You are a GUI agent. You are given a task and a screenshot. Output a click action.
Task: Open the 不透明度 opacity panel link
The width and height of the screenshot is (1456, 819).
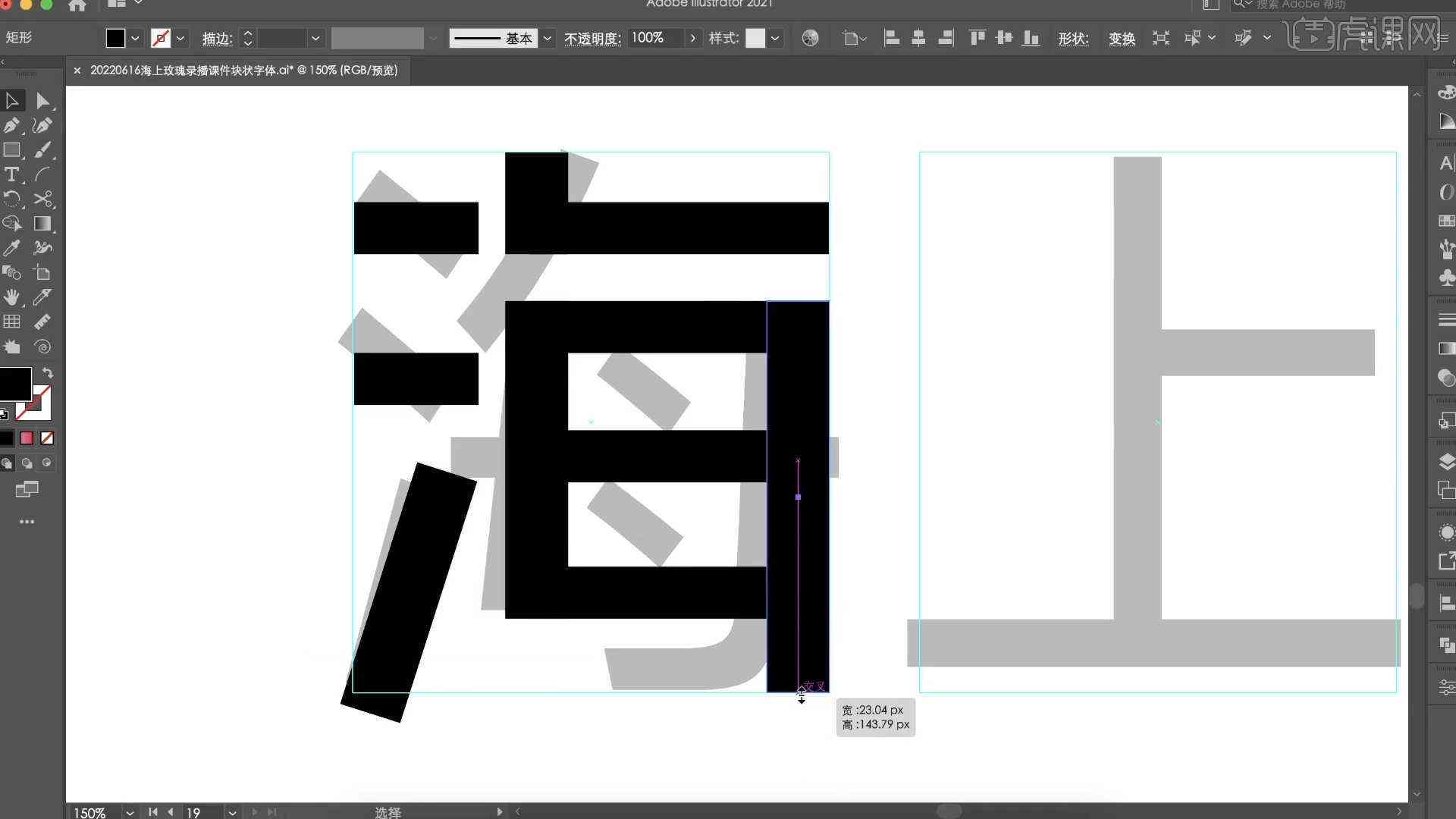[592, 39]
